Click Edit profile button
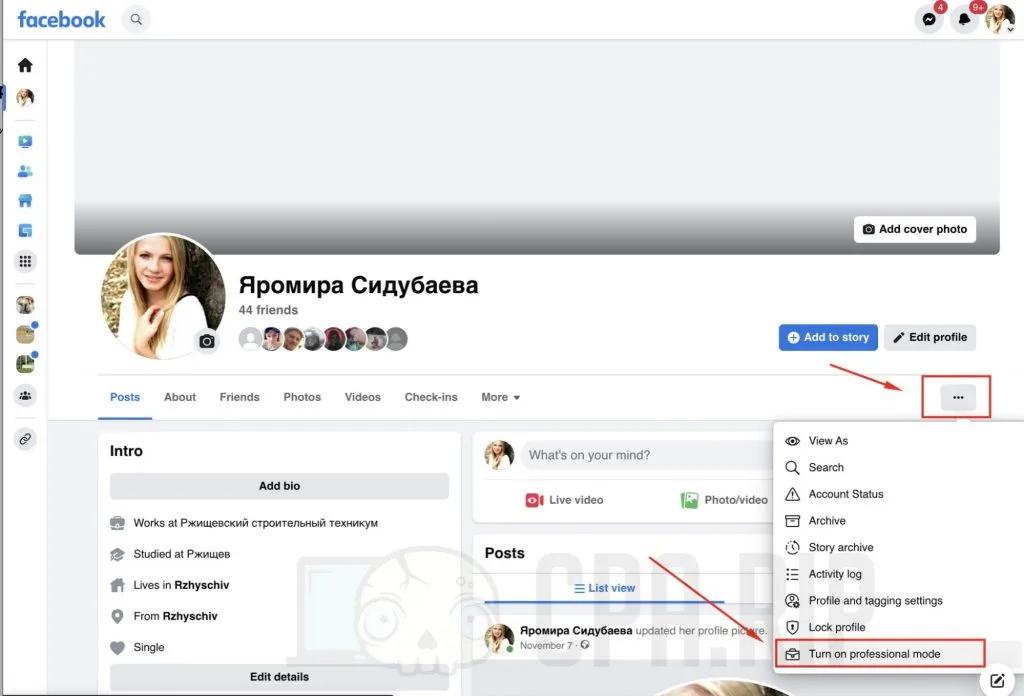1024x696 pixels. (x=929, y=338)
